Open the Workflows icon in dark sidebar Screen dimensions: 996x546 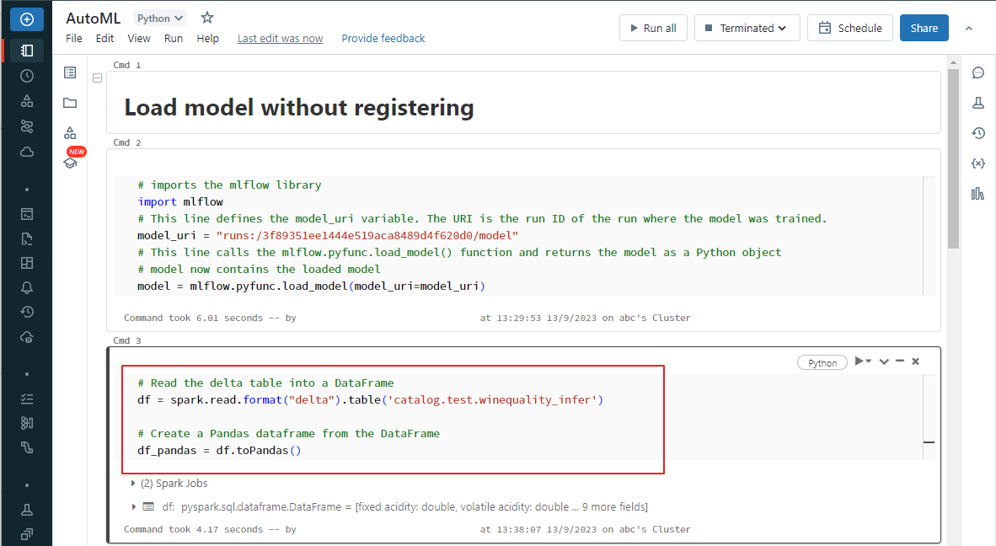[x=27, y=126]
